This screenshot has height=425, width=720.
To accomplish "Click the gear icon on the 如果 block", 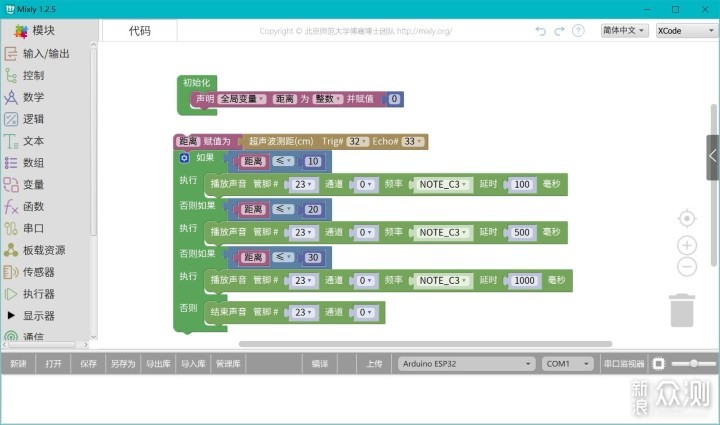I will tap(185, 158).
